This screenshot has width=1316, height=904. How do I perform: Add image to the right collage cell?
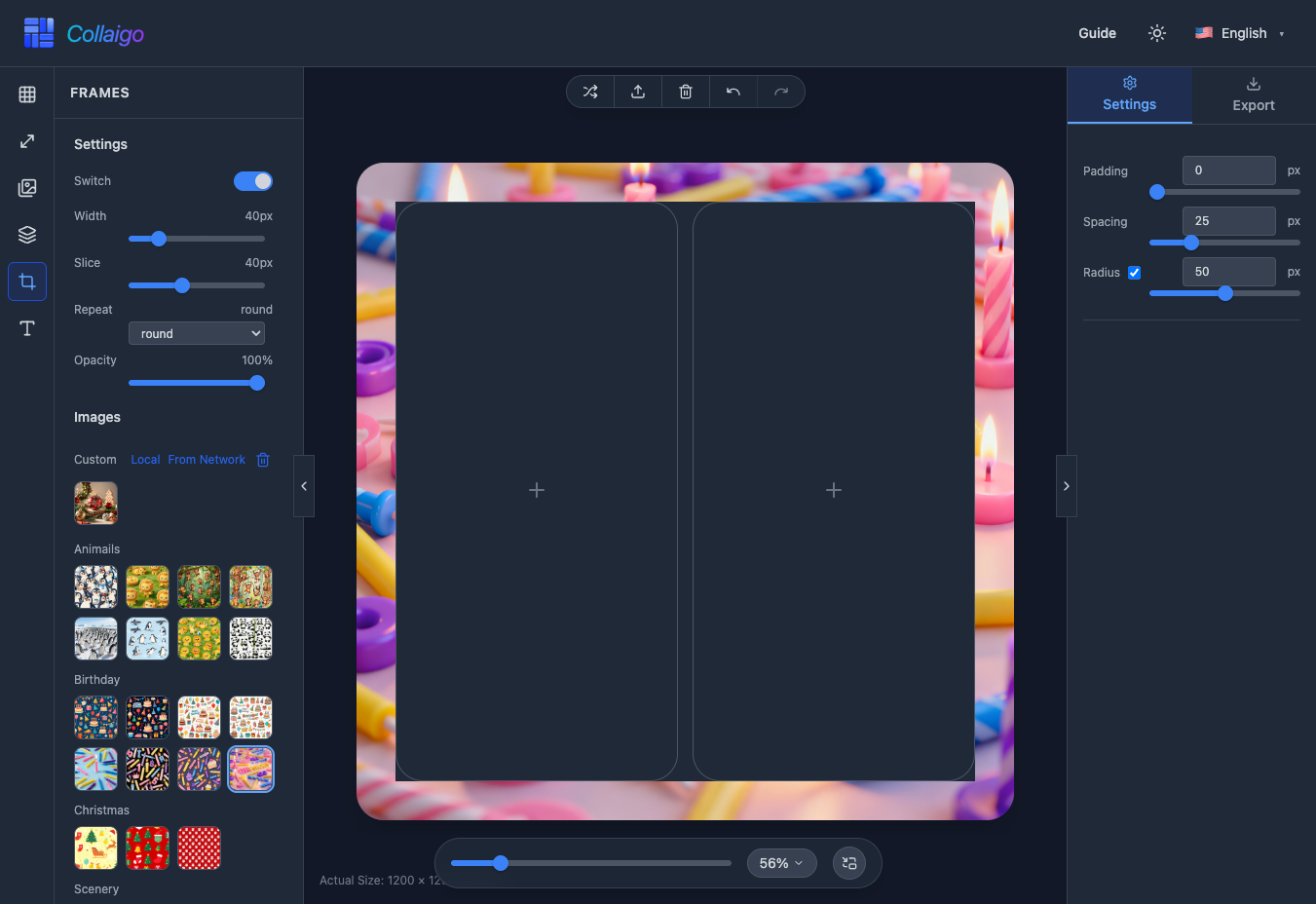834,490
